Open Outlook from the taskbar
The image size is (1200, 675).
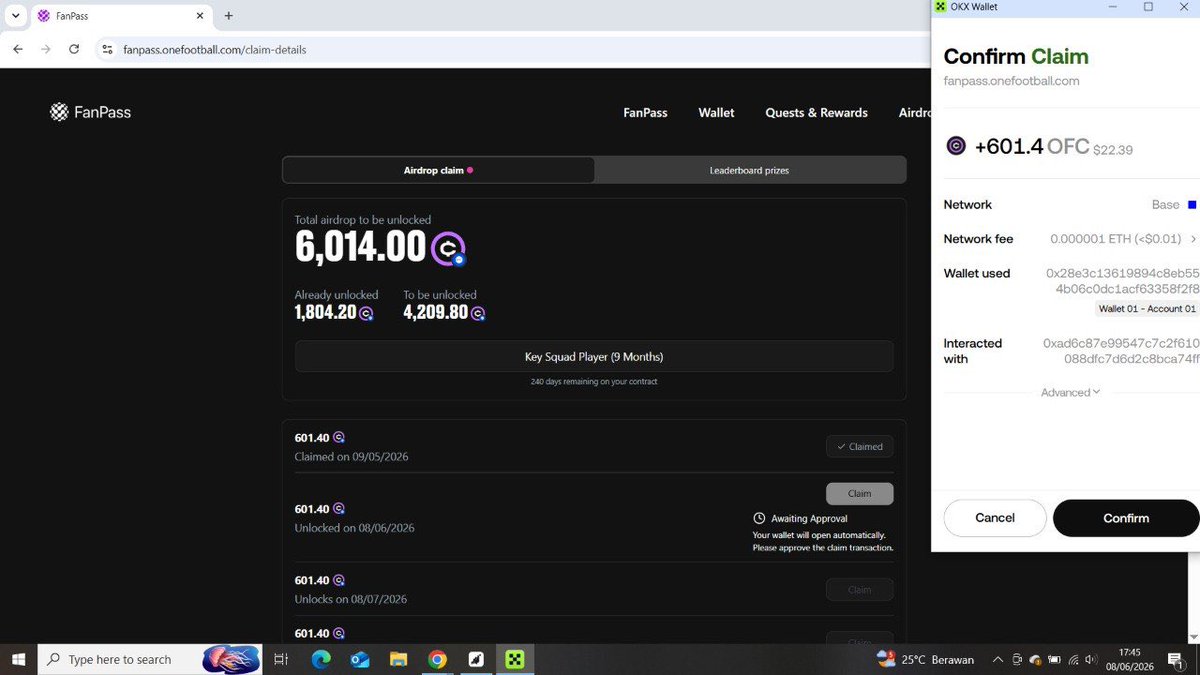click(x=360, y=659)
